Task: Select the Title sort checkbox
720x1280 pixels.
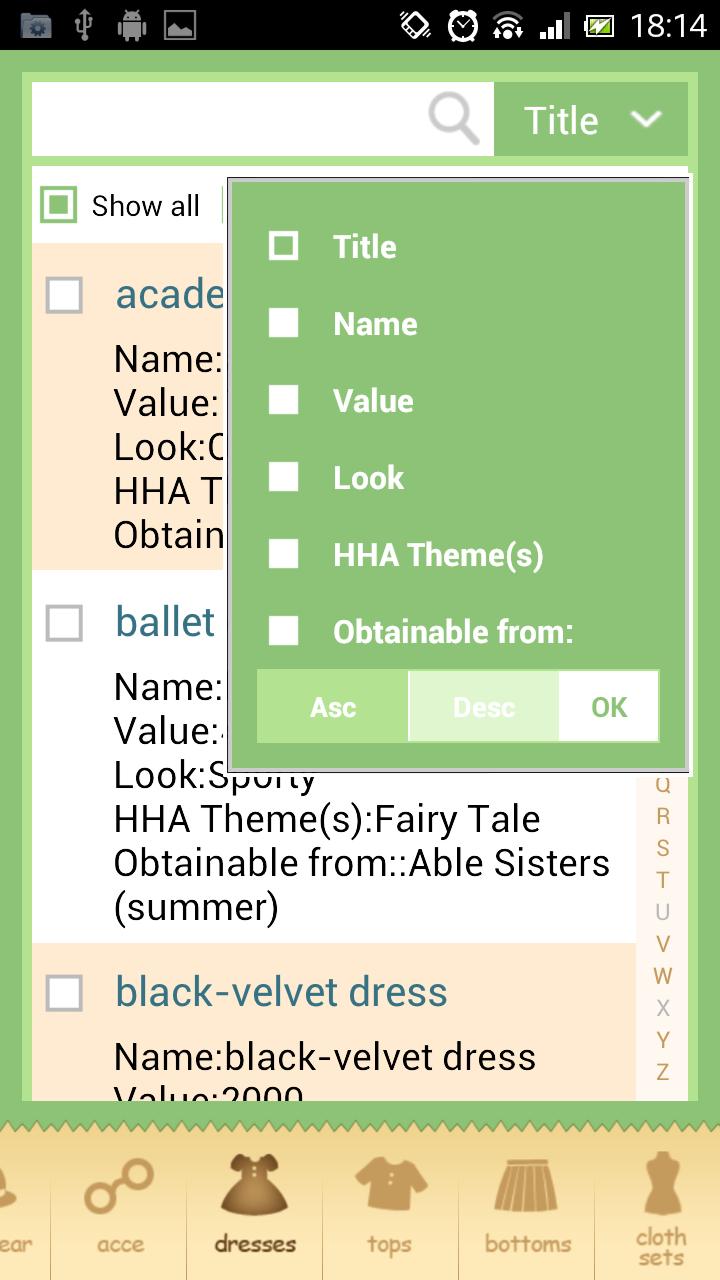Action: (x=284, y=246)
